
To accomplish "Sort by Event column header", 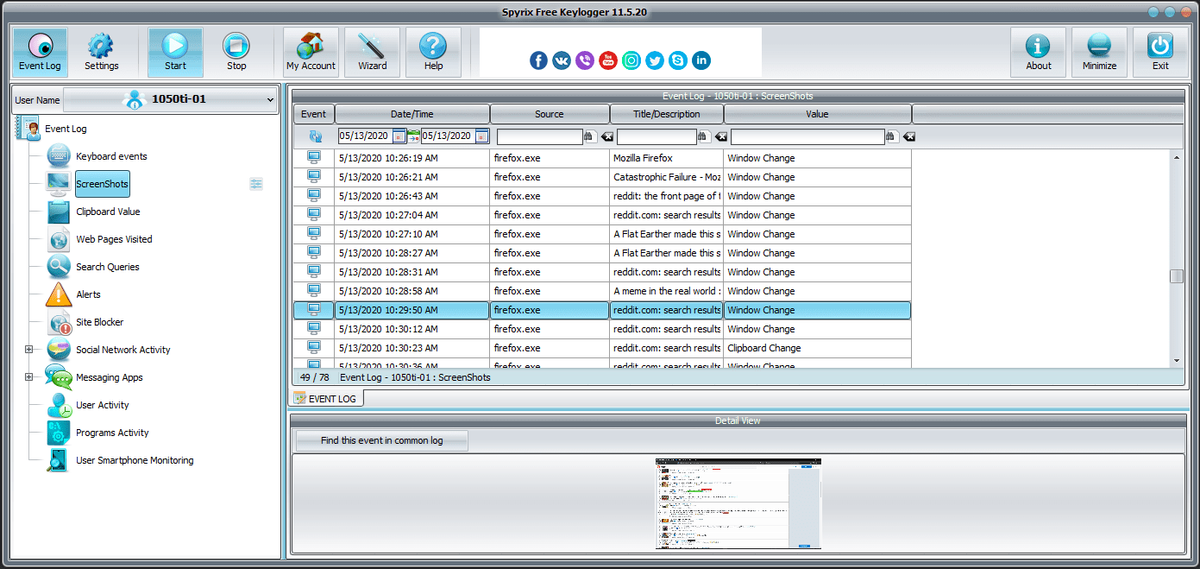I will [x=313, y=114].
